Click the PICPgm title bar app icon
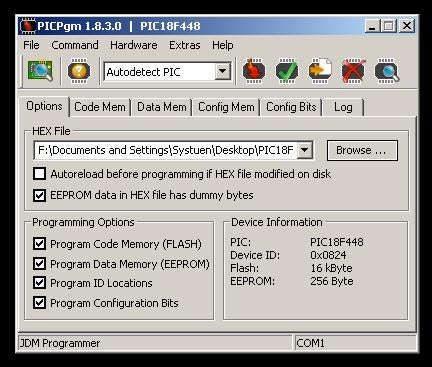This screenshot has width=432, height=367. tap(28, 26)
